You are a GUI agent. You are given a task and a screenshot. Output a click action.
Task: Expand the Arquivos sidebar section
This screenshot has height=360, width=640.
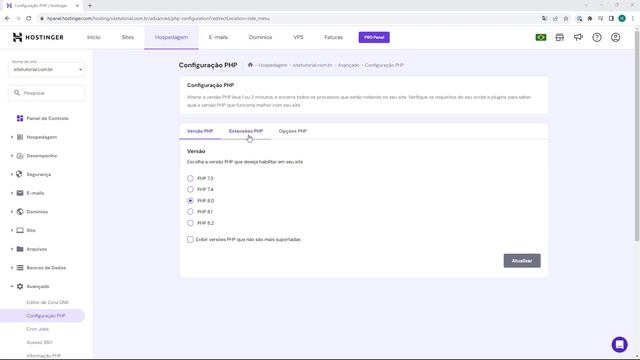pos(11,249)
